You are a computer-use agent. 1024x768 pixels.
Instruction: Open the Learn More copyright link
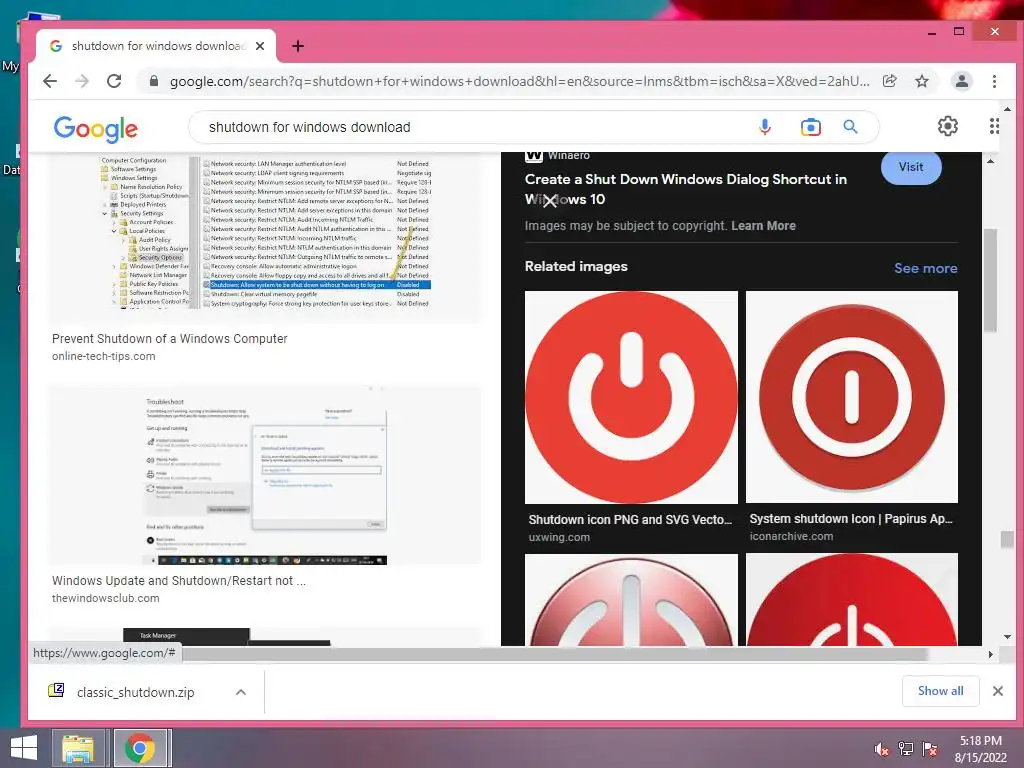tap(763, 226)
